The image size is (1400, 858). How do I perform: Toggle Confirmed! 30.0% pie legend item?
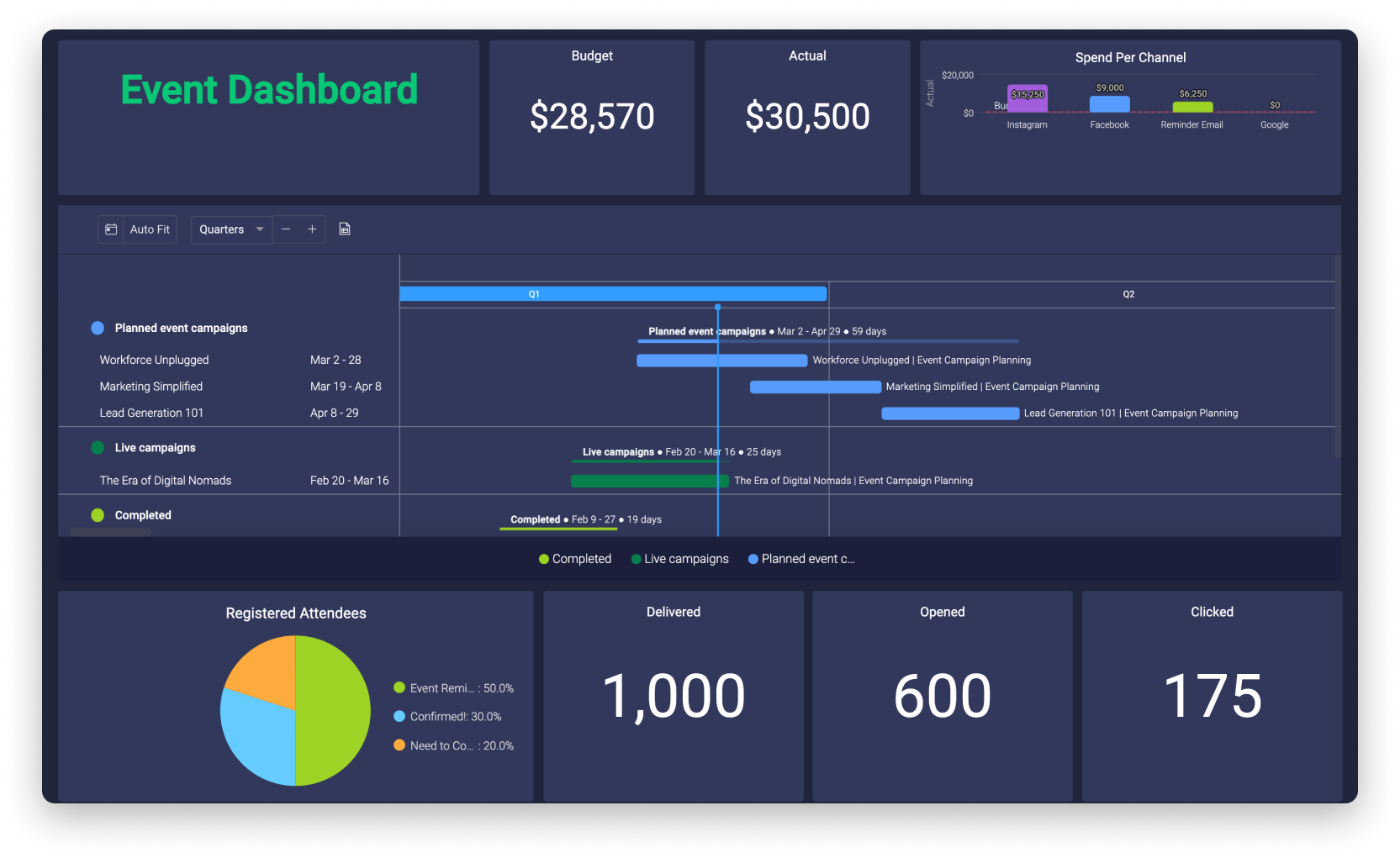coord(447,717)
